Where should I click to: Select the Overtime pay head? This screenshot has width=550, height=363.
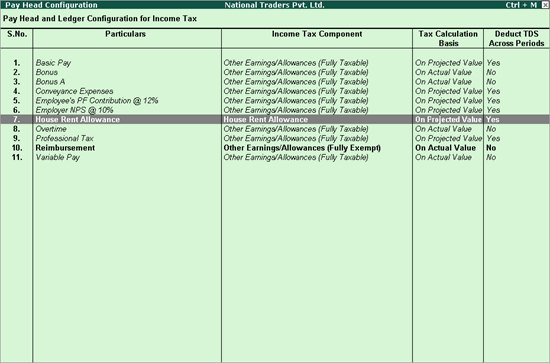pos(51,129)
